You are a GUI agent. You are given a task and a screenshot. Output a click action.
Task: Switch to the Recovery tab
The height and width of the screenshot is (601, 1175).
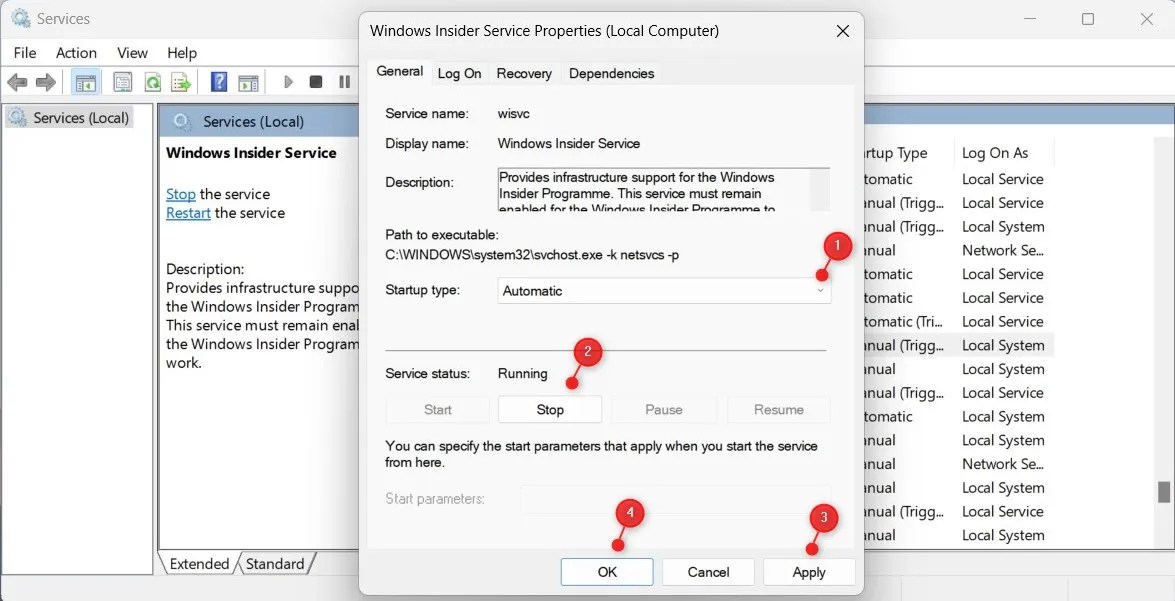[x=523, y=73]
